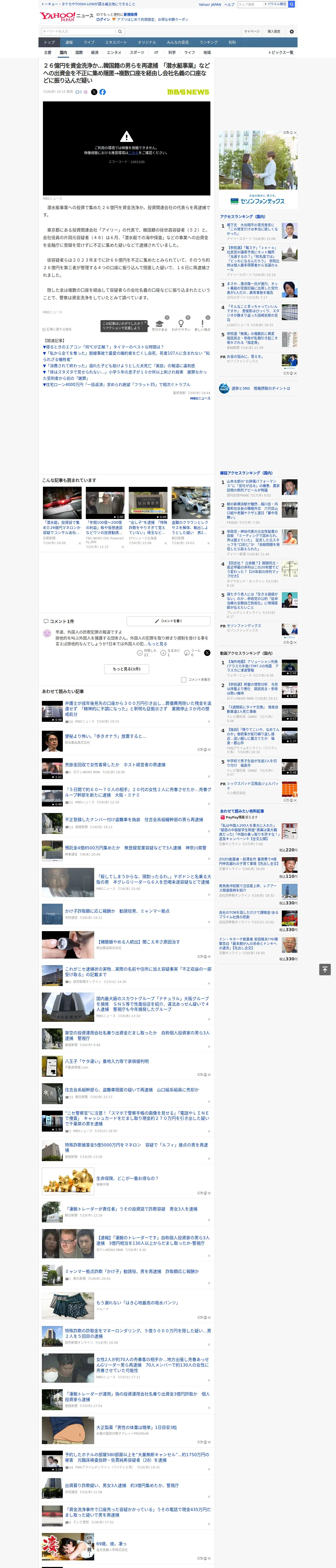The height and width of the screenshot is (1568, 336).
Task: Click the Yahoo! JAPAN logo
Action: tap(58, 16)
